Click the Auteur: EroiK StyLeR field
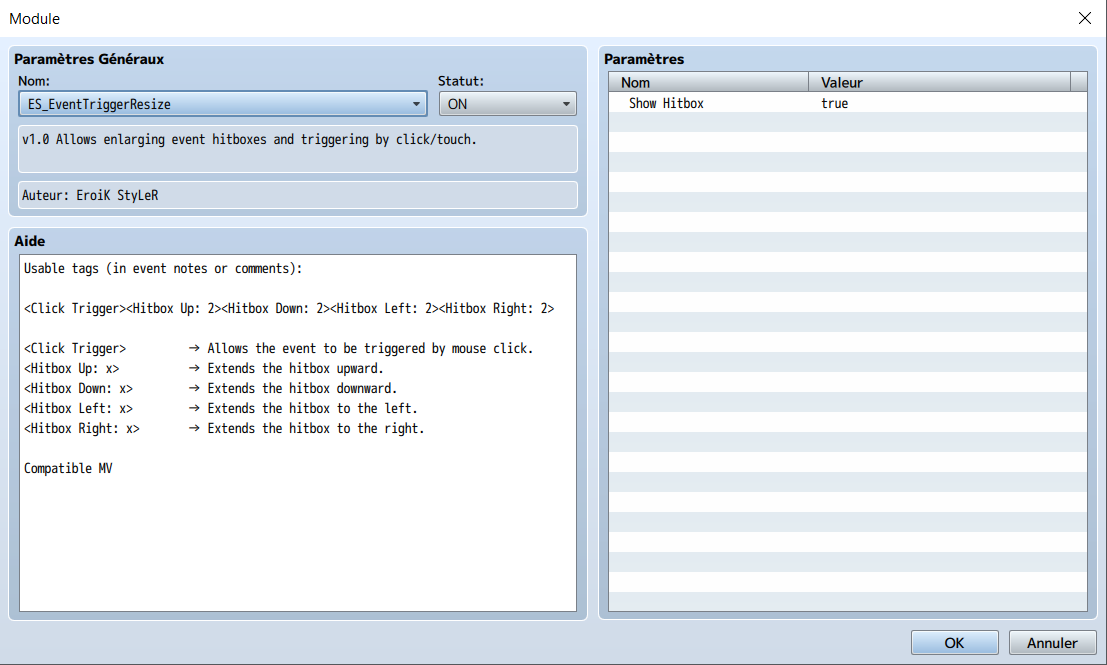This screenshot has height=665, width=1107. click(297, 195)
